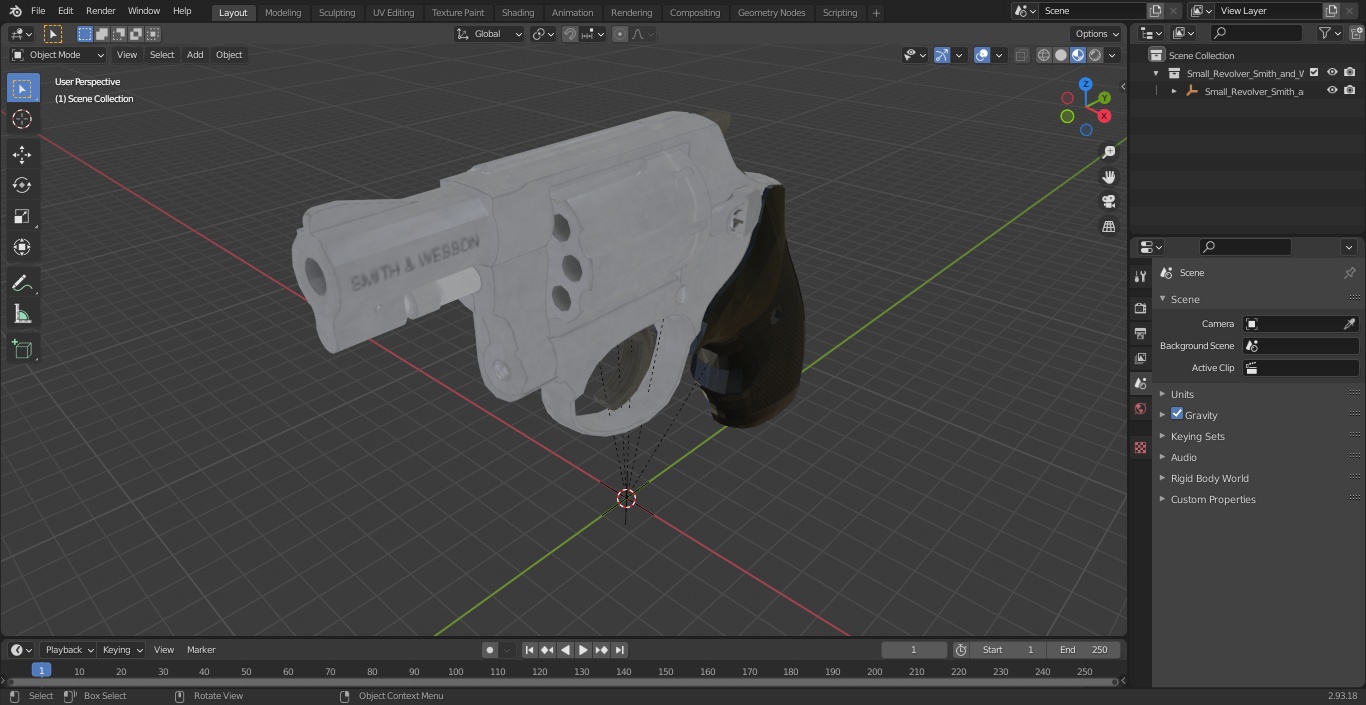This screenshot has width=1366, height=705.
Task: Toggle snapping magnet icon
Action: point(570,34)
